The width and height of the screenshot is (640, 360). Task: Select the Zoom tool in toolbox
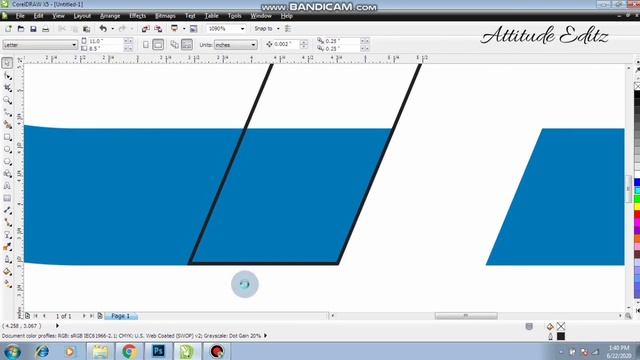coord(7,100)
